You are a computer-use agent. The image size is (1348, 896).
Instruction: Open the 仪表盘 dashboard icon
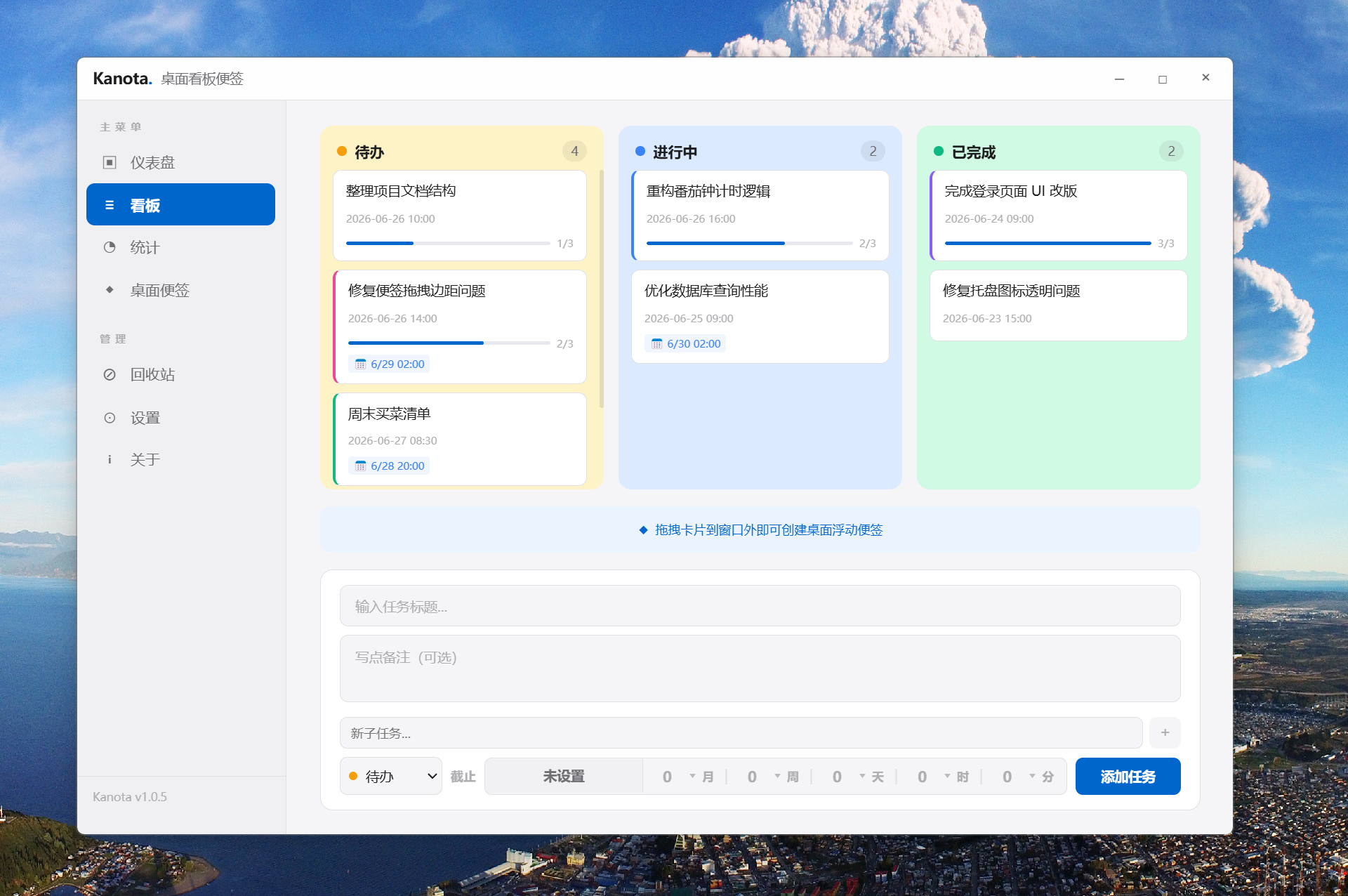tap(110, 163)
